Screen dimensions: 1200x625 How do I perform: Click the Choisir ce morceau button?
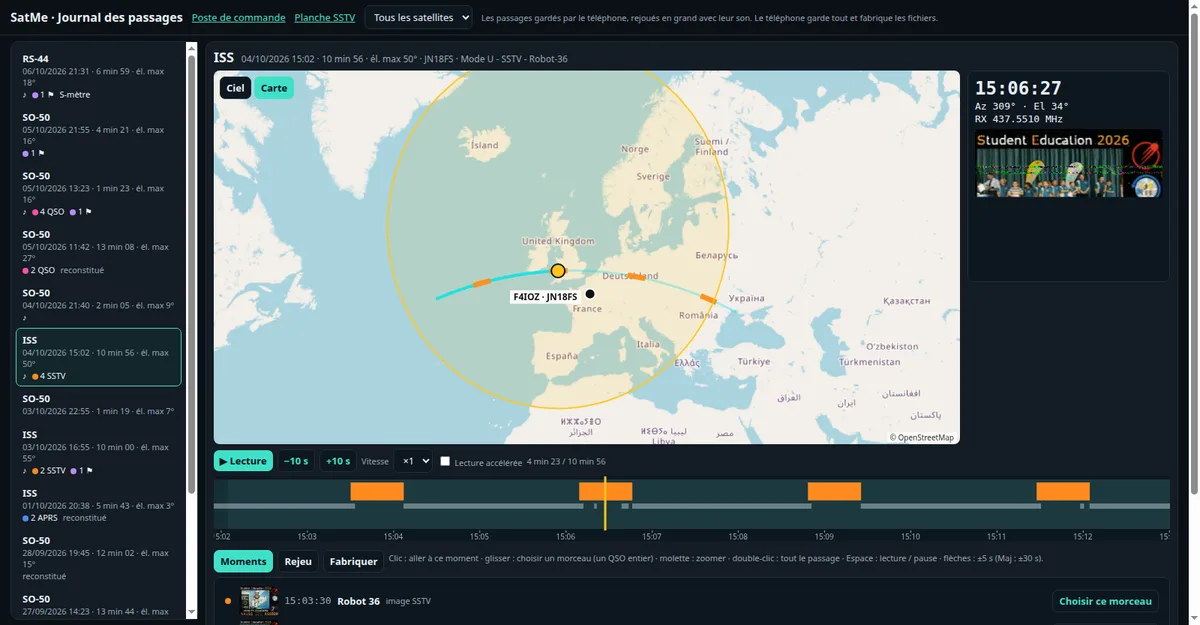coord(1106,601)
